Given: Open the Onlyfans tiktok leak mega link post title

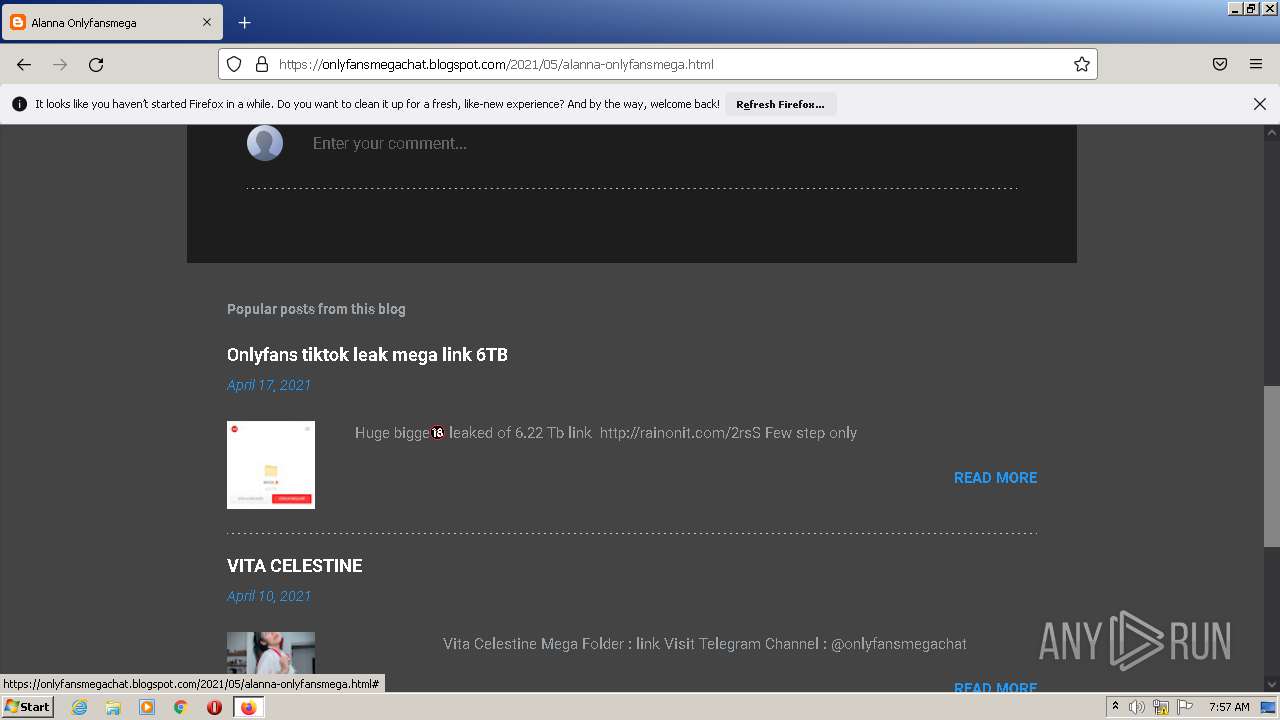Looking at the screenshot, I should [367, 355].
